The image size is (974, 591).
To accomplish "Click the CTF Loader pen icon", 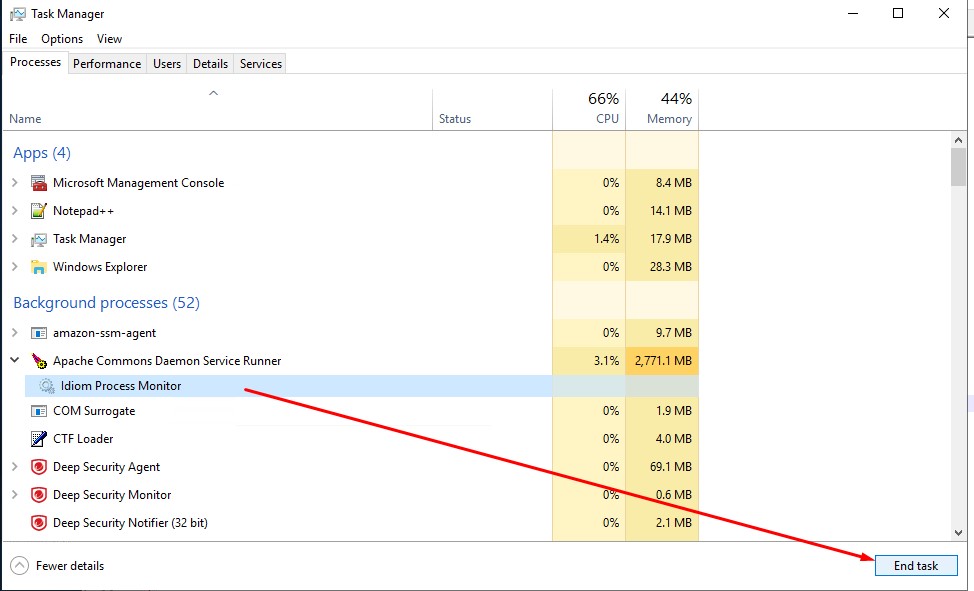I will pos(39,439).
